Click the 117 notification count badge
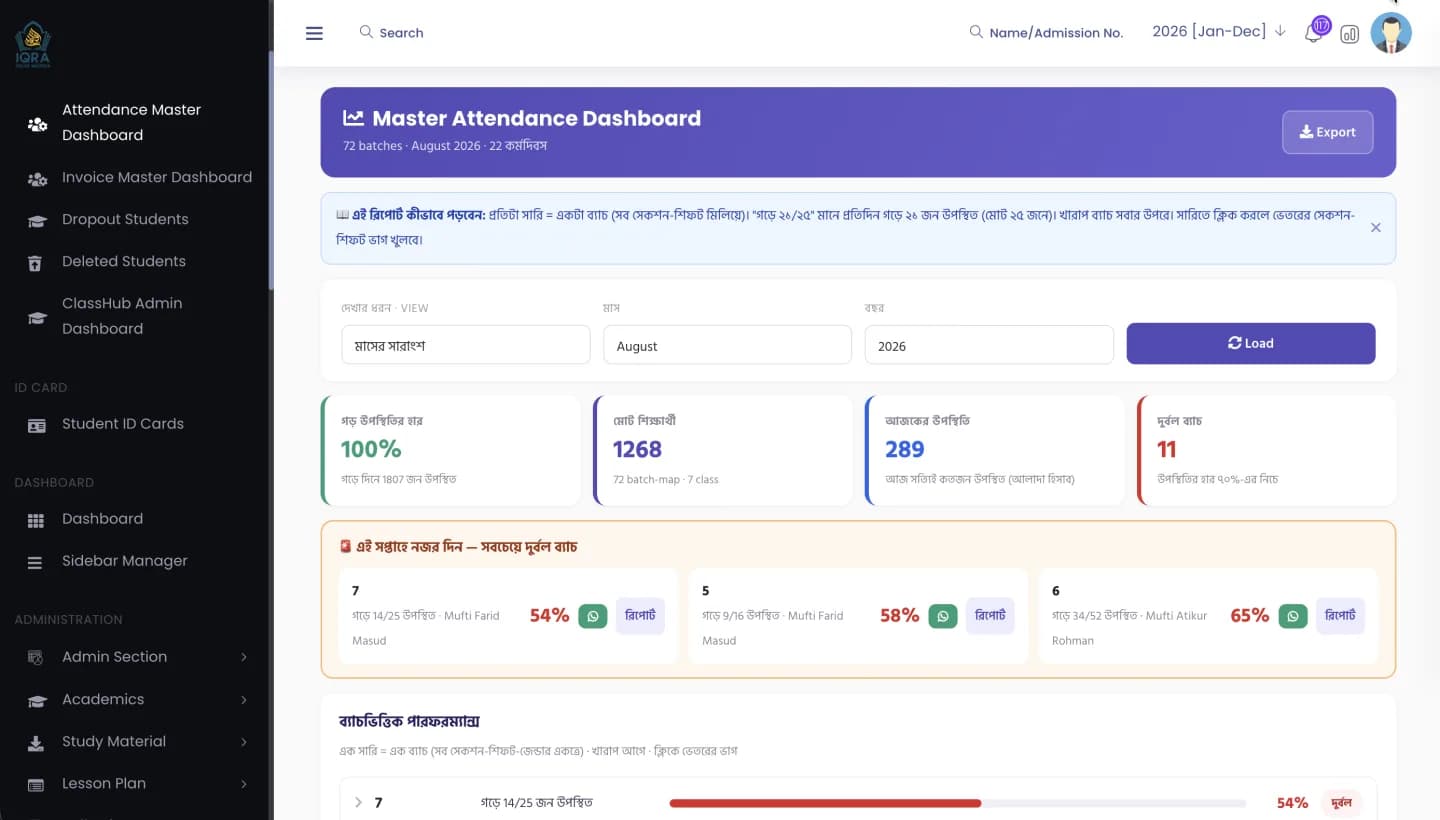This screenshot has height=820, width=1440. 1321,25
